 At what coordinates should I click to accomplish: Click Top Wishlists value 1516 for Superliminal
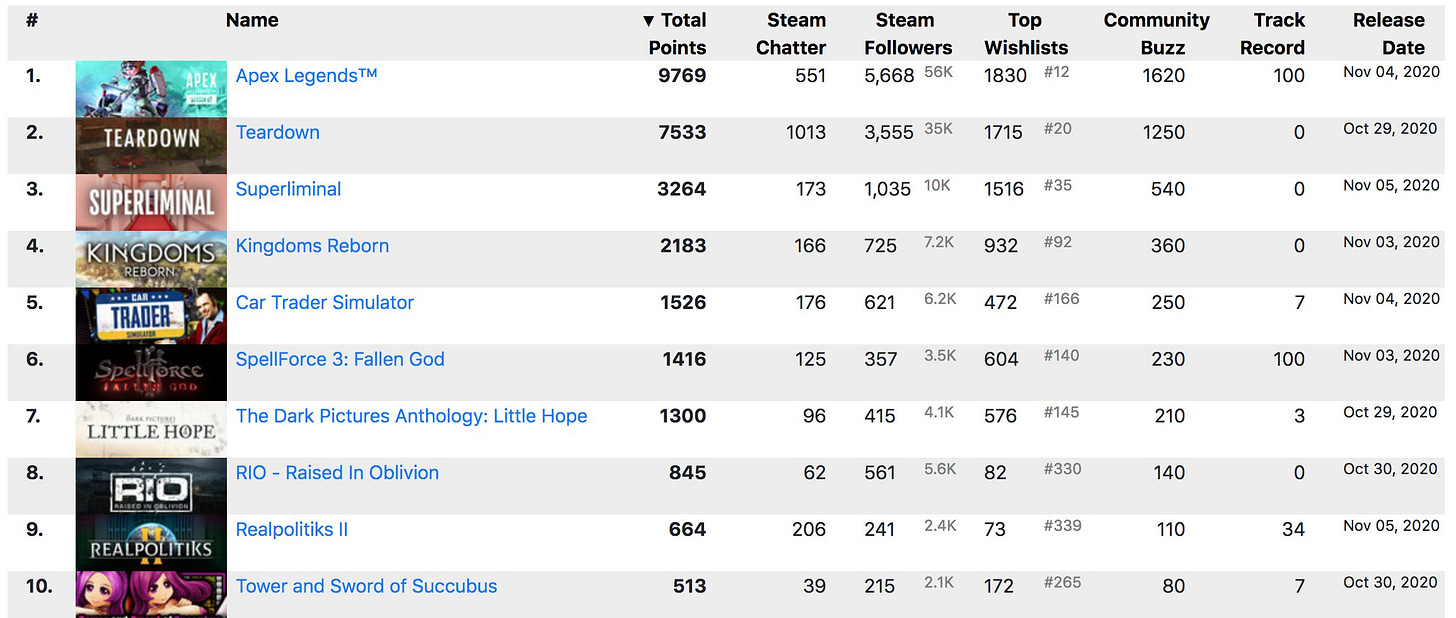(x=1005, y=189)
